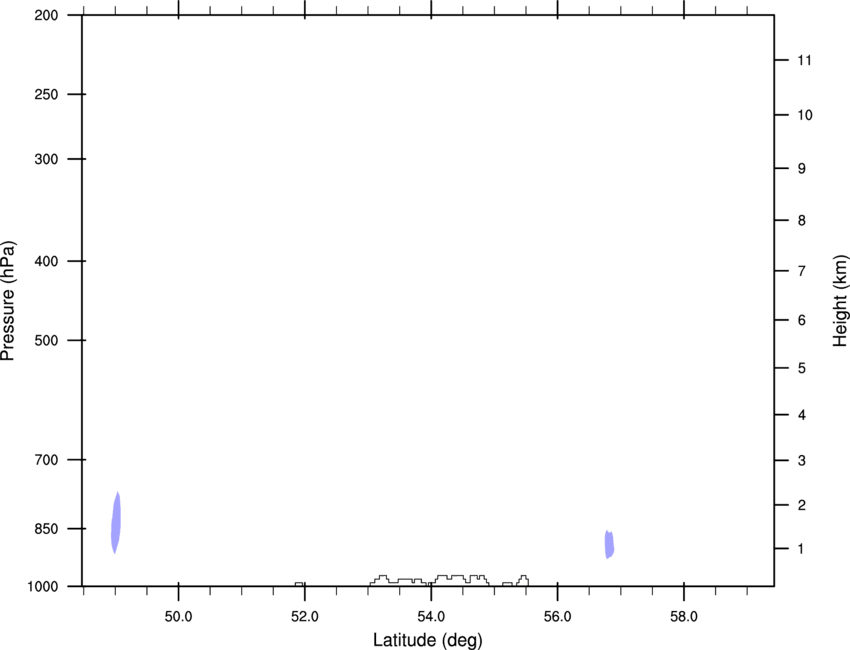
Task: Select the blue shaded region near latitude 49
Action: pyautogui.click(x=116, y=523)
